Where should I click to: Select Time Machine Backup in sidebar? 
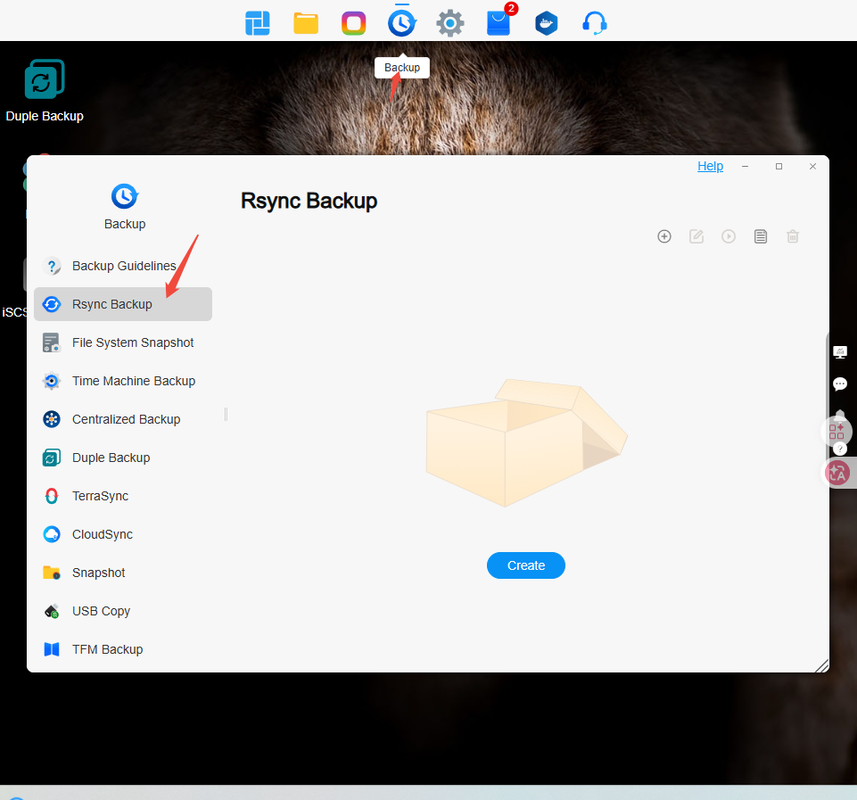123,381
